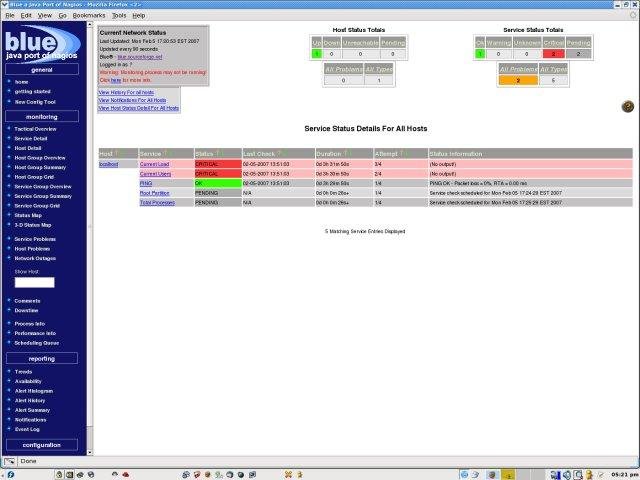
Task: Open Host Group Grid
Action: click(34, 177)
